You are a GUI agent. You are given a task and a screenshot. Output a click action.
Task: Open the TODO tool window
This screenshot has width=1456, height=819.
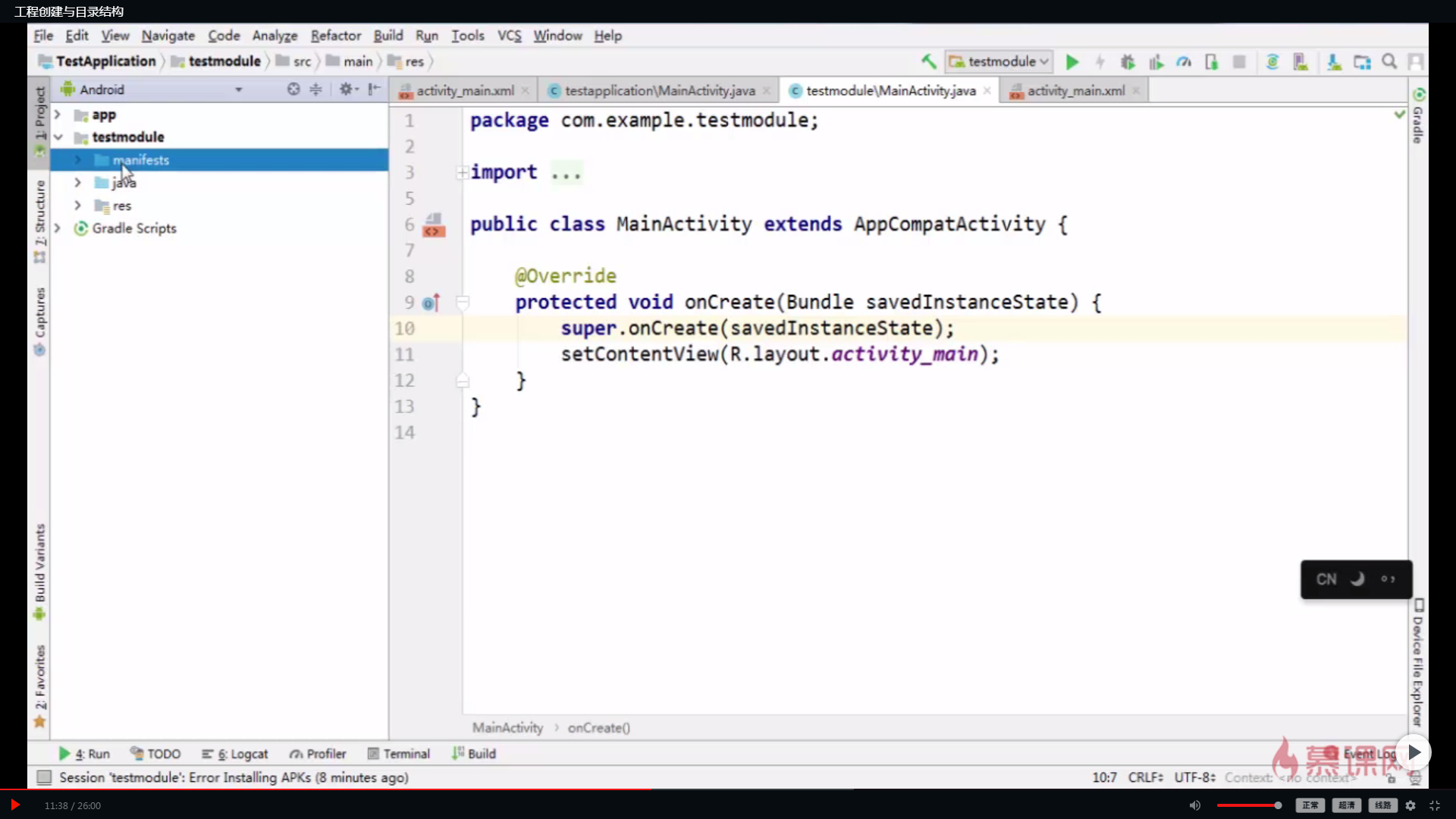click(155, 754)
